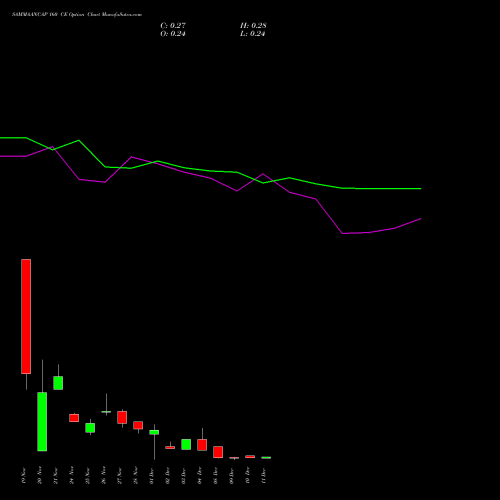
Task: Select the 24 Nov date label
Action: (71, 476)
